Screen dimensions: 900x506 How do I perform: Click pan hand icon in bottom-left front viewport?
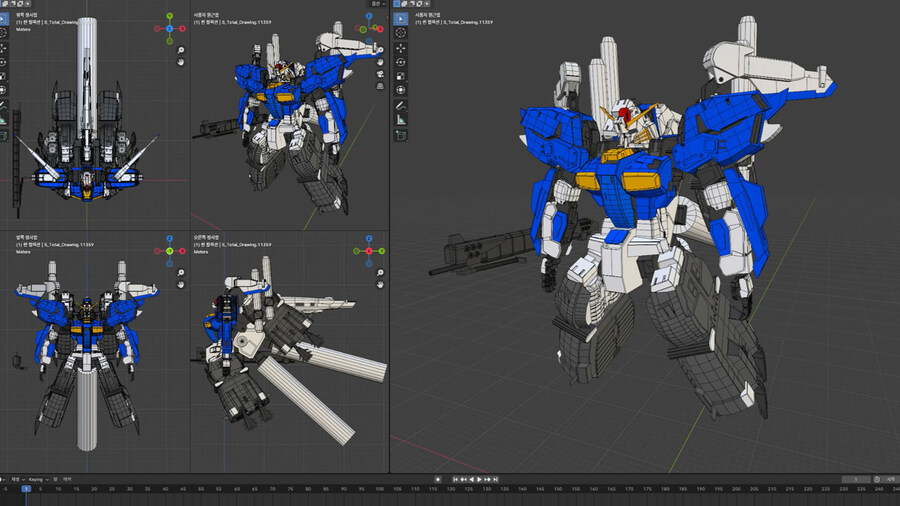181,284
